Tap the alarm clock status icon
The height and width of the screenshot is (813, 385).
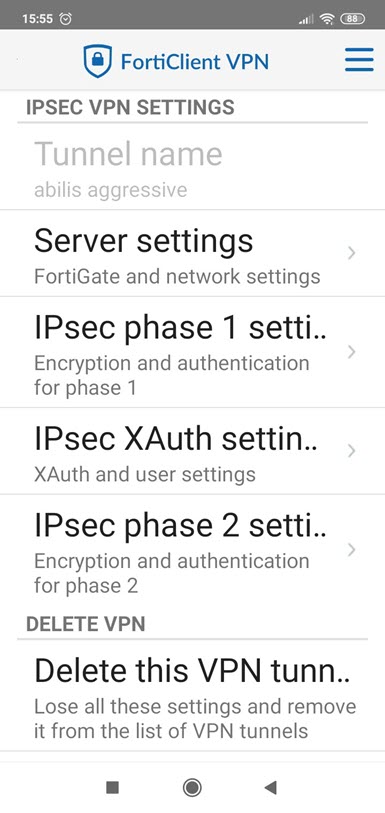point(66,19)
